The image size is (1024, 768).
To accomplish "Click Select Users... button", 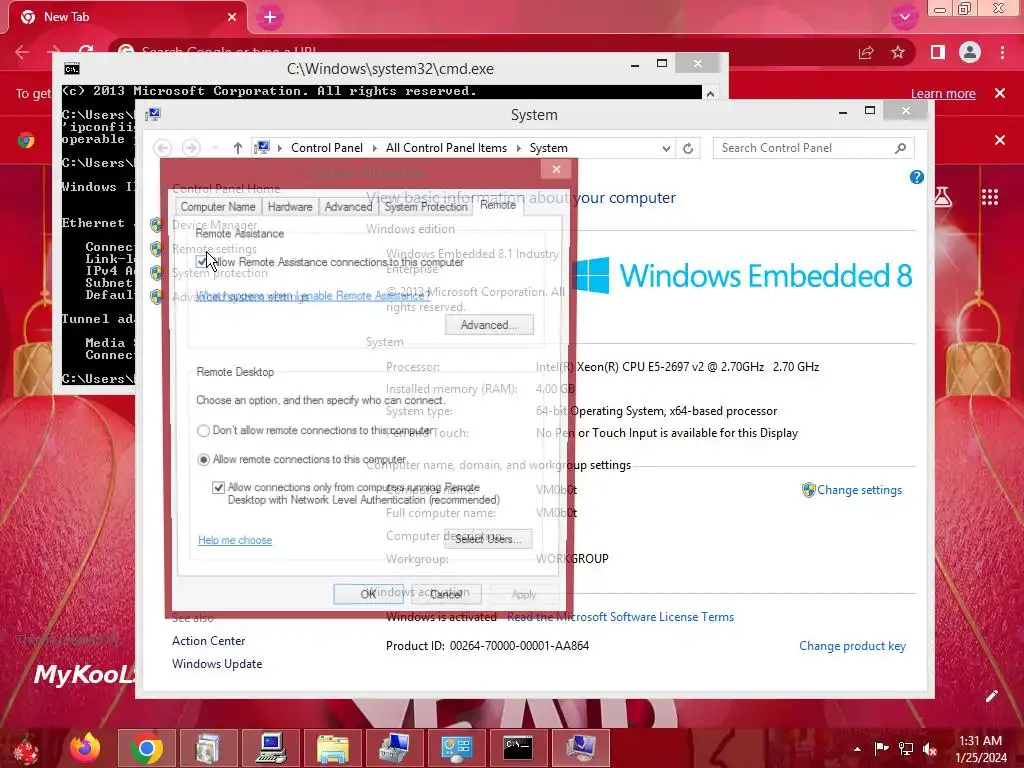I will click(x=488, y=539).
